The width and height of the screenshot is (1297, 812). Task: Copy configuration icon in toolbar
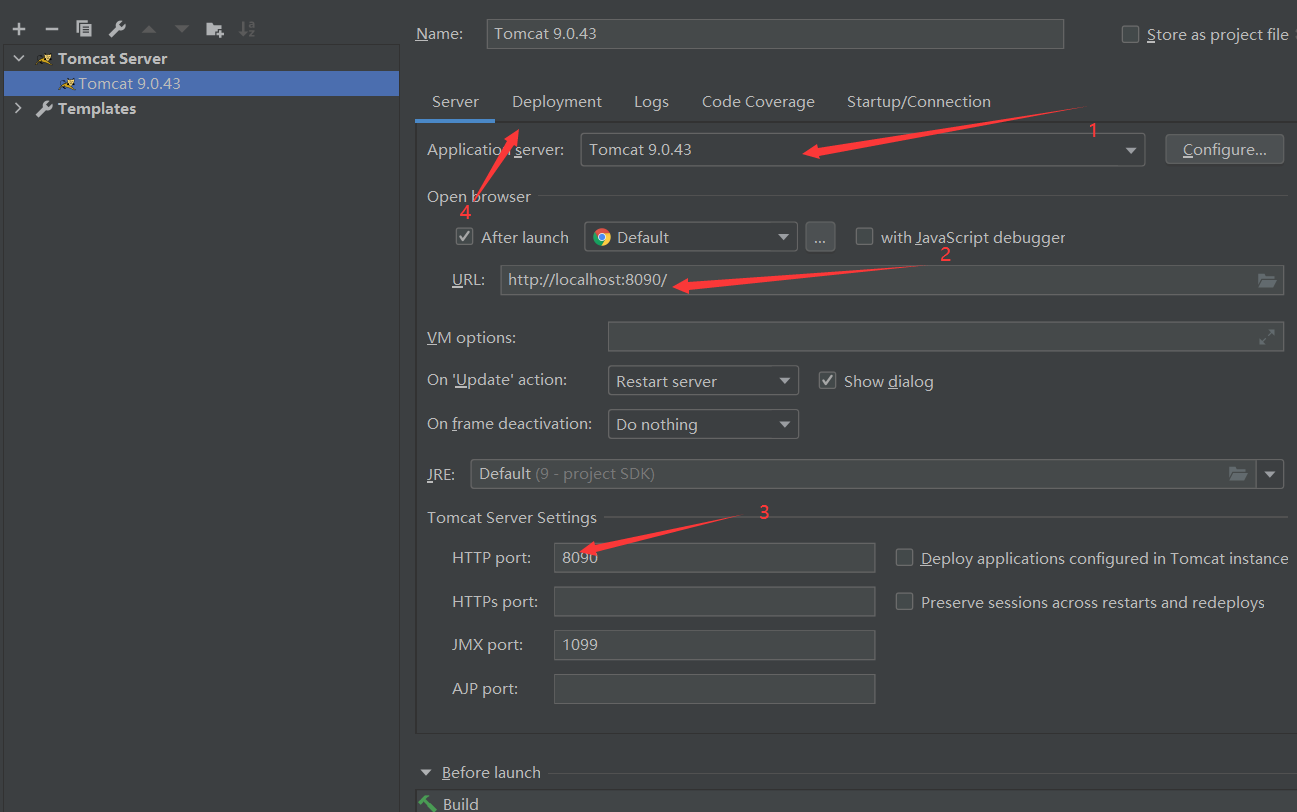pos(84,29)
